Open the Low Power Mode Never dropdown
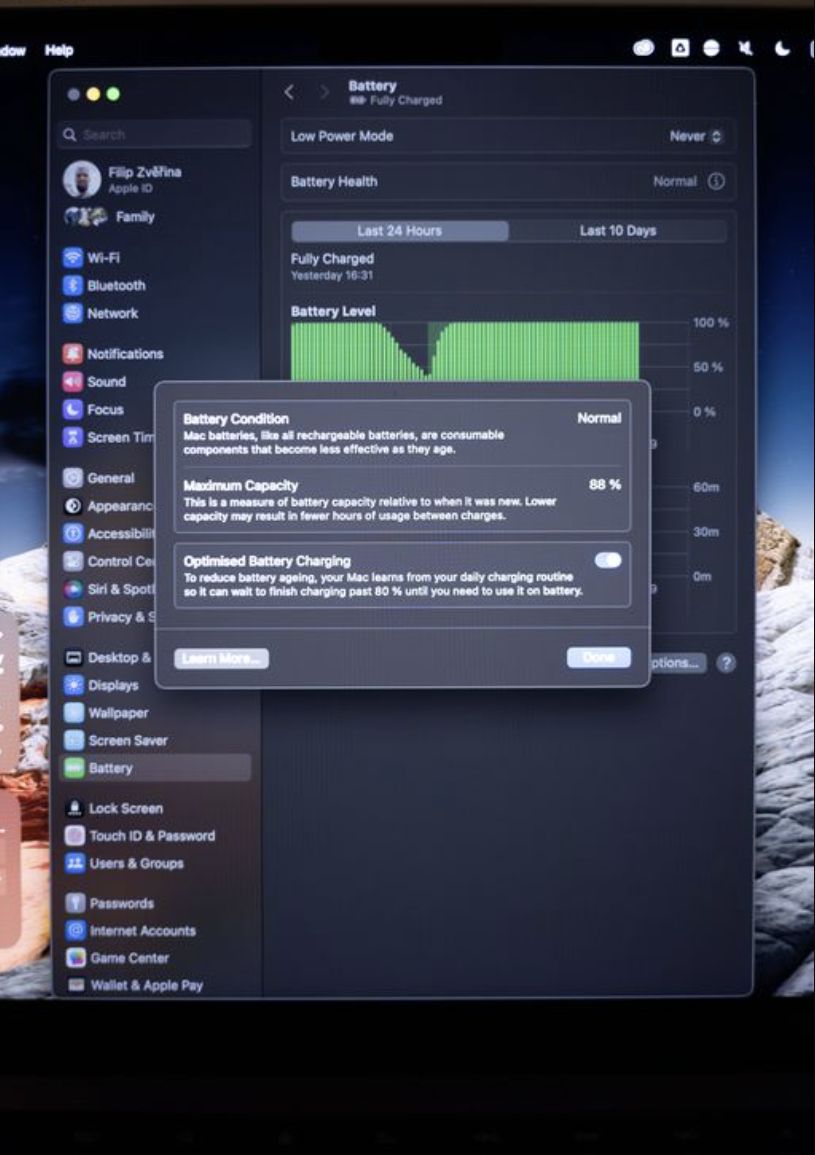 point(696,136)
